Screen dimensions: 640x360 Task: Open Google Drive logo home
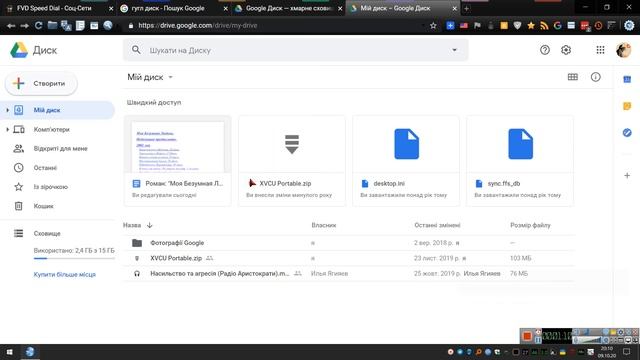33,50
